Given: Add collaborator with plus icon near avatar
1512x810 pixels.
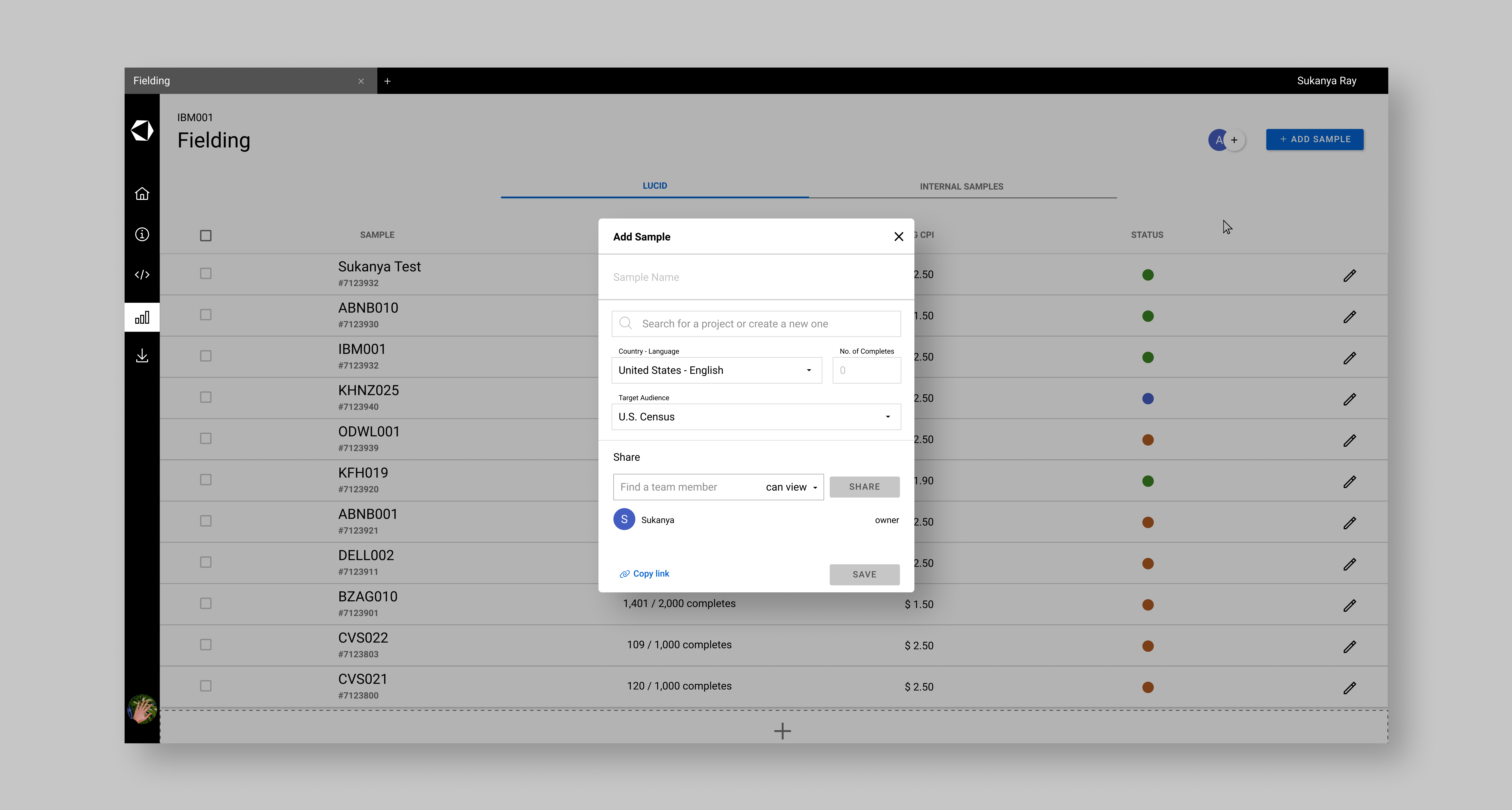Looking at the screenshot, I should click(x=1234, y=140).
